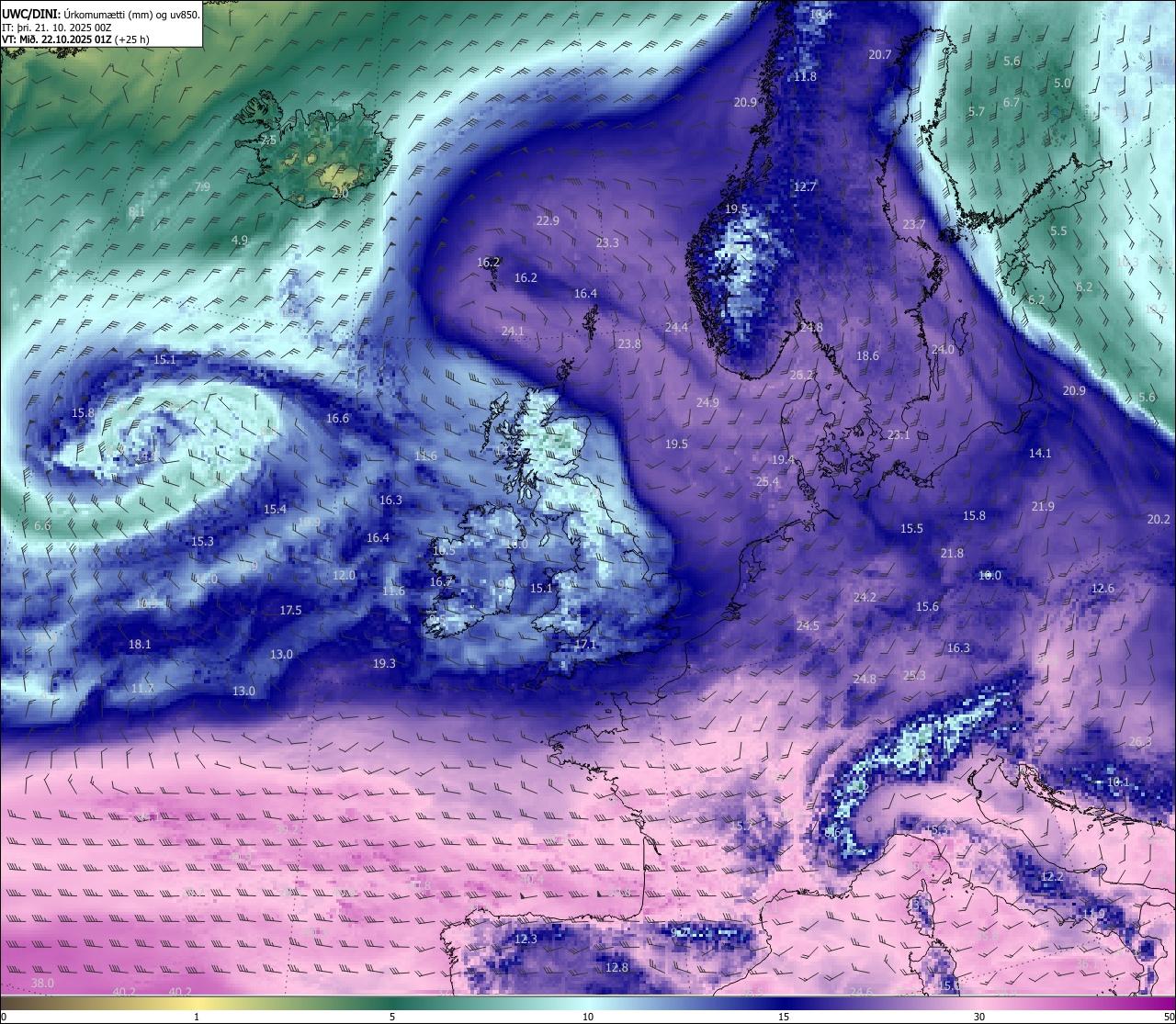
Task: Click the 7.9 value label
Action: tap(202, 187)
